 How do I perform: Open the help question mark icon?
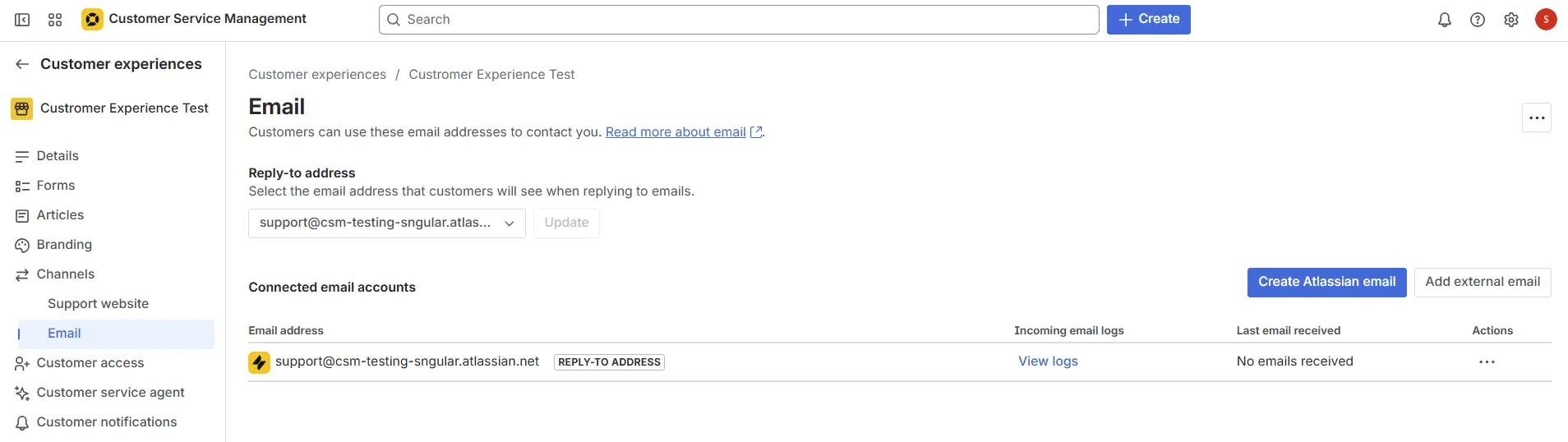pos(1477,20)
